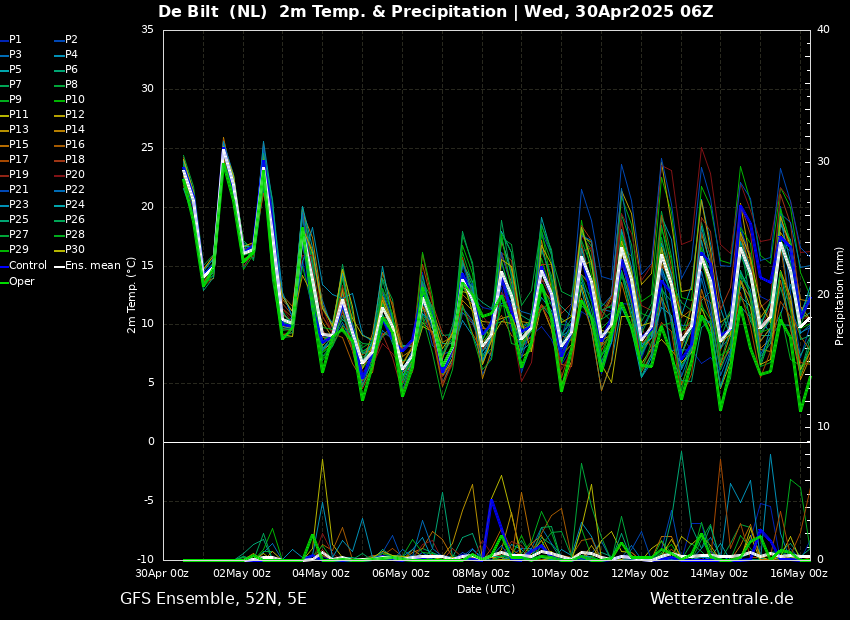Click the Oper legend entry
Image resolution: width=850 pixels, height=620 pixels.
tap(22, 282)
